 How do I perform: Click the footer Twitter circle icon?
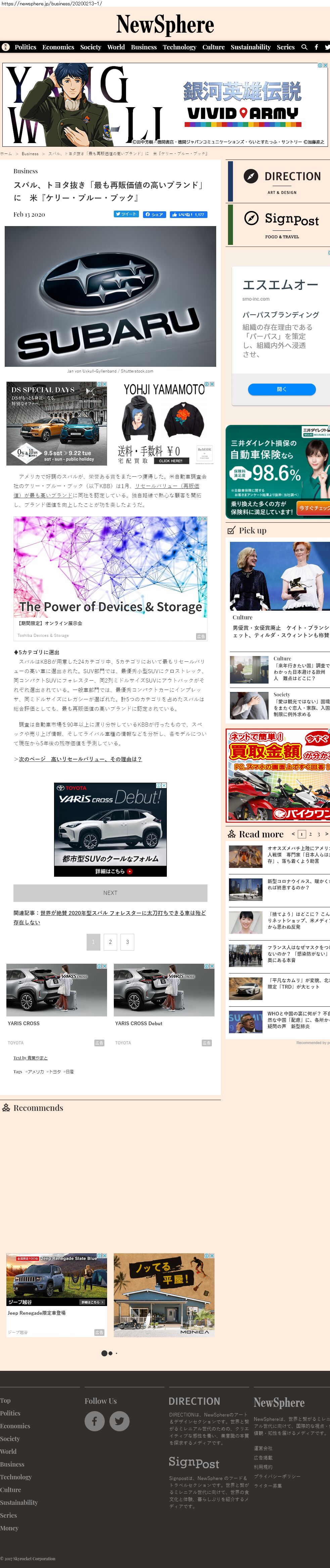coord(119,1421)
